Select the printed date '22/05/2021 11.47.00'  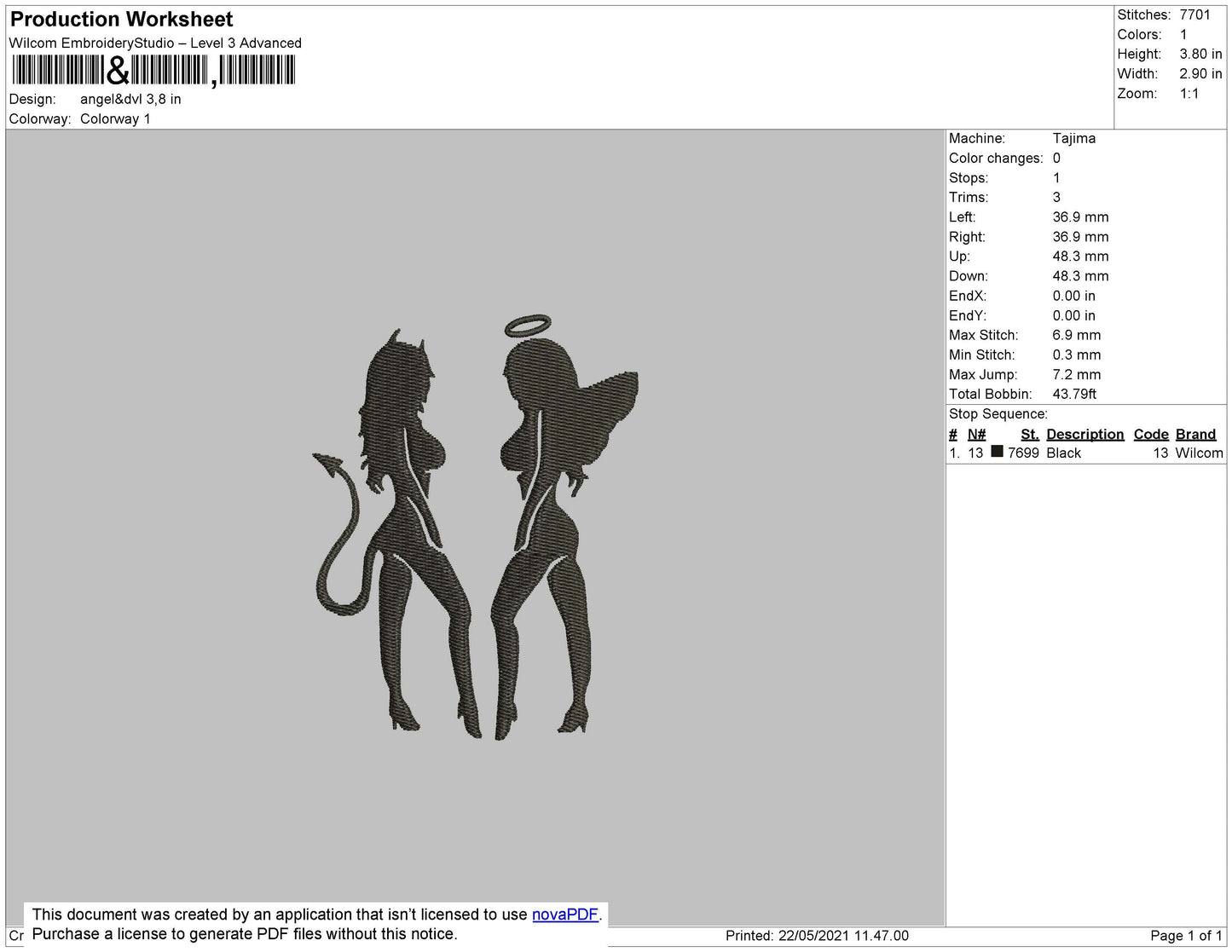[843, 935]
